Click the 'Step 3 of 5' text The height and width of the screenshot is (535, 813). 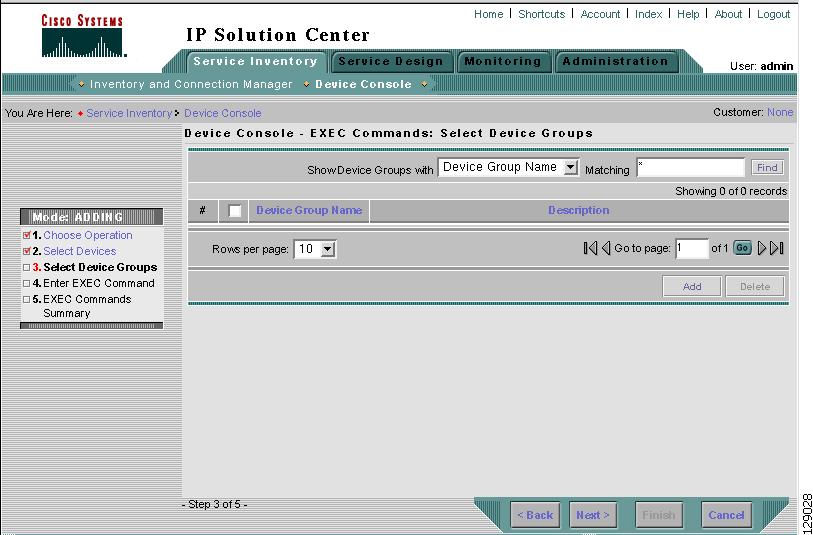tap(215, 504)
